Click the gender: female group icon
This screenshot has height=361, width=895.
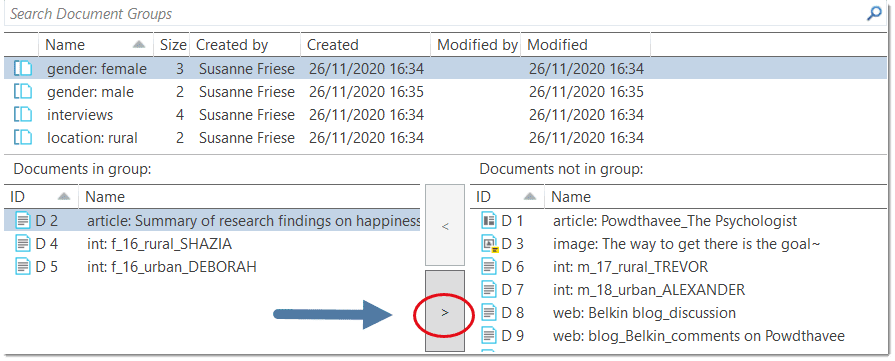pyautogui.click(x=23, y=69)
